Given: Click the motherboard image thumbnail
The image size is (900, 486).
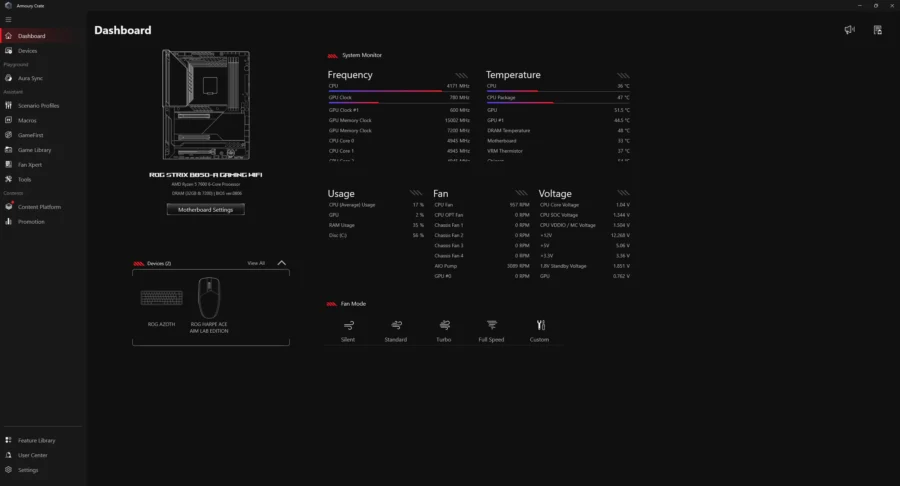Looking at the screenshot, I should tap(206, 104).
